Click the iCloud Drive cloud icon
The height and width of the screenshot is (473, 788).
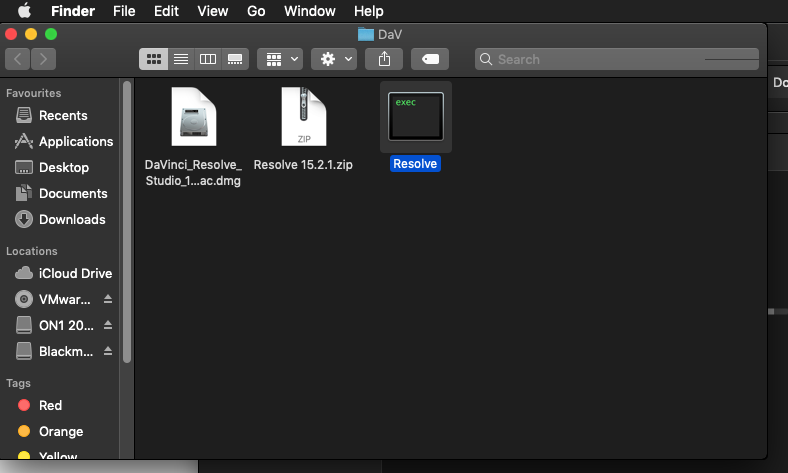[x=24, y=273]
